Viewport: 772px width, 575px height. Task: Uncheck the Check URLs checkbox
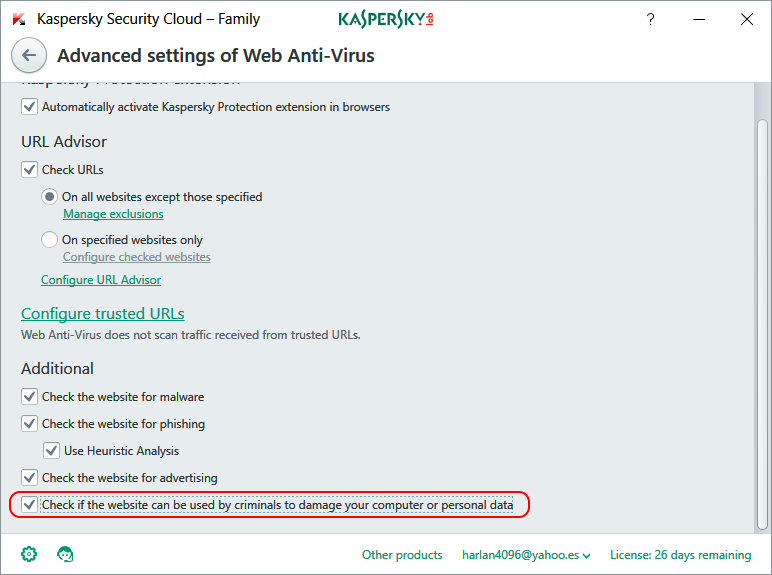30,169
